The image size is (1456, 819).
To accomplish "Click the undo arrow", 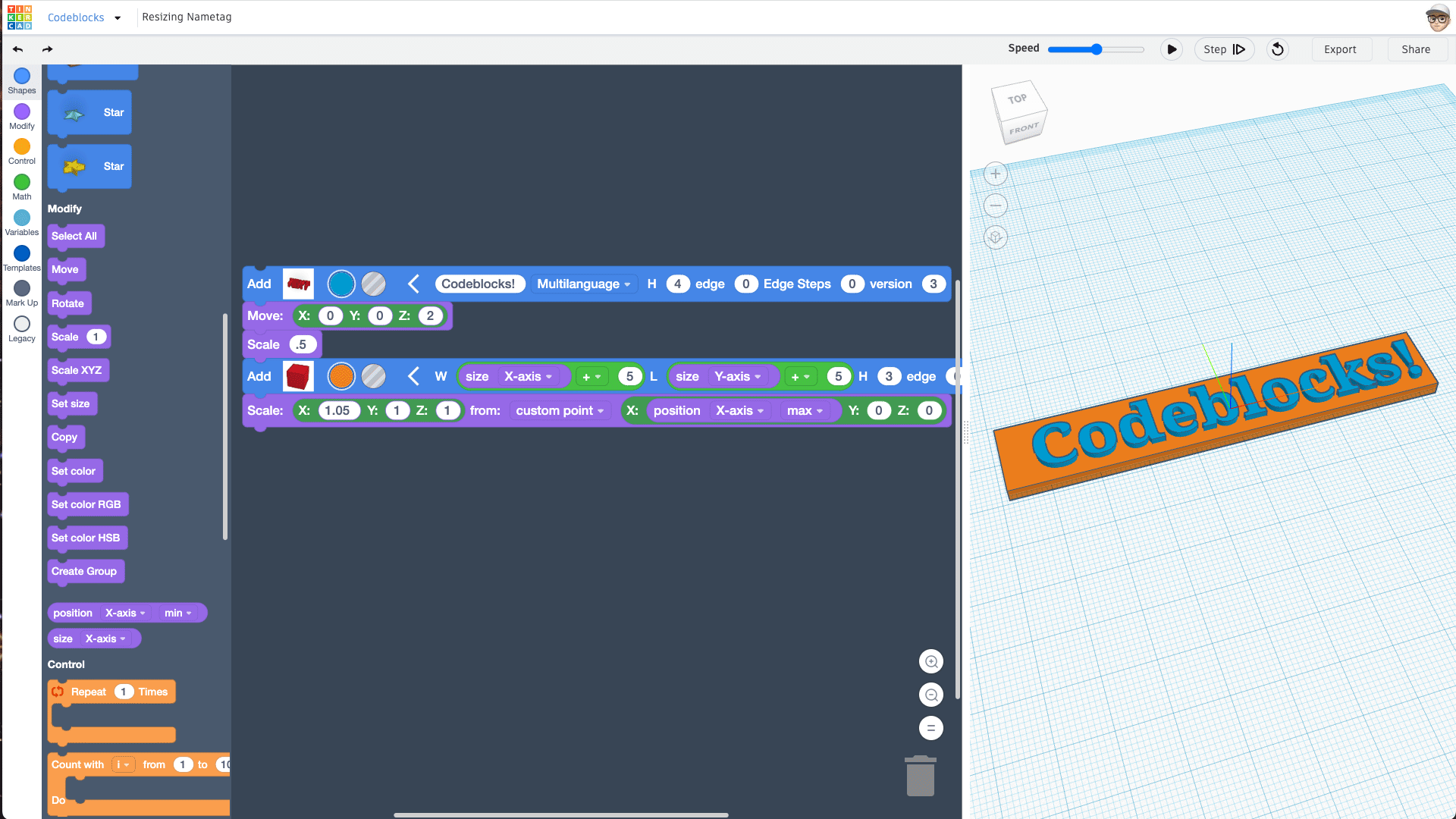I will (x=17, y=49).
